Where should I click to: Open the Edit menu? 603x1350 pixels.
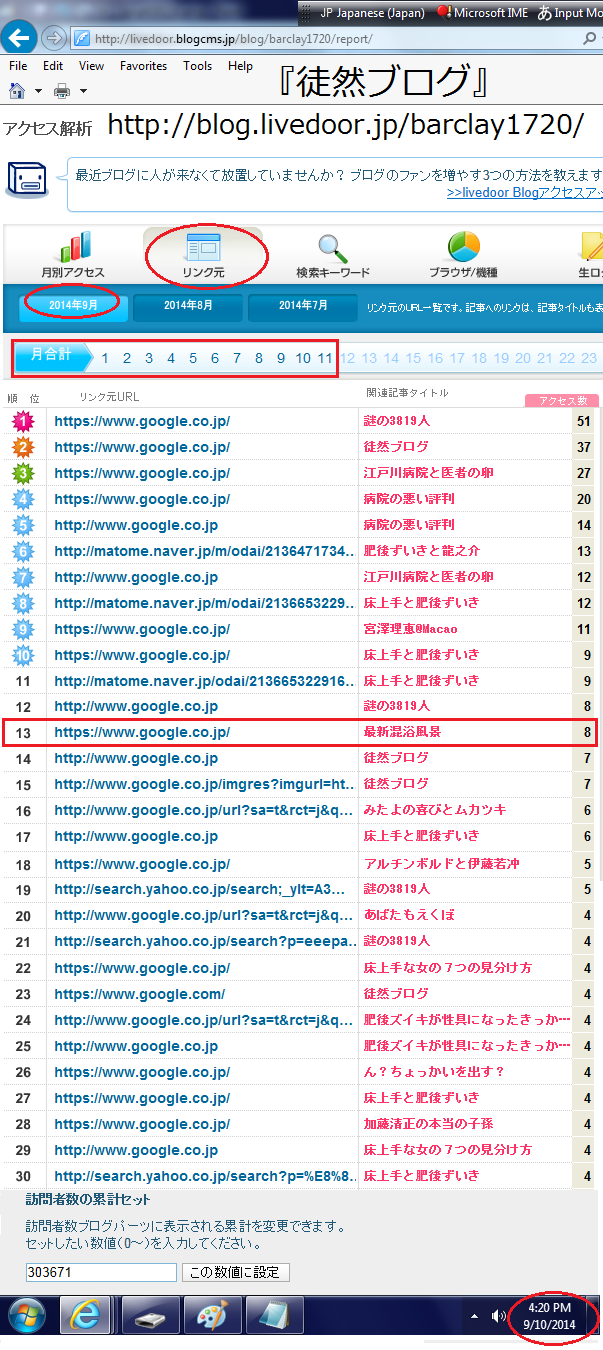(53, 66)
